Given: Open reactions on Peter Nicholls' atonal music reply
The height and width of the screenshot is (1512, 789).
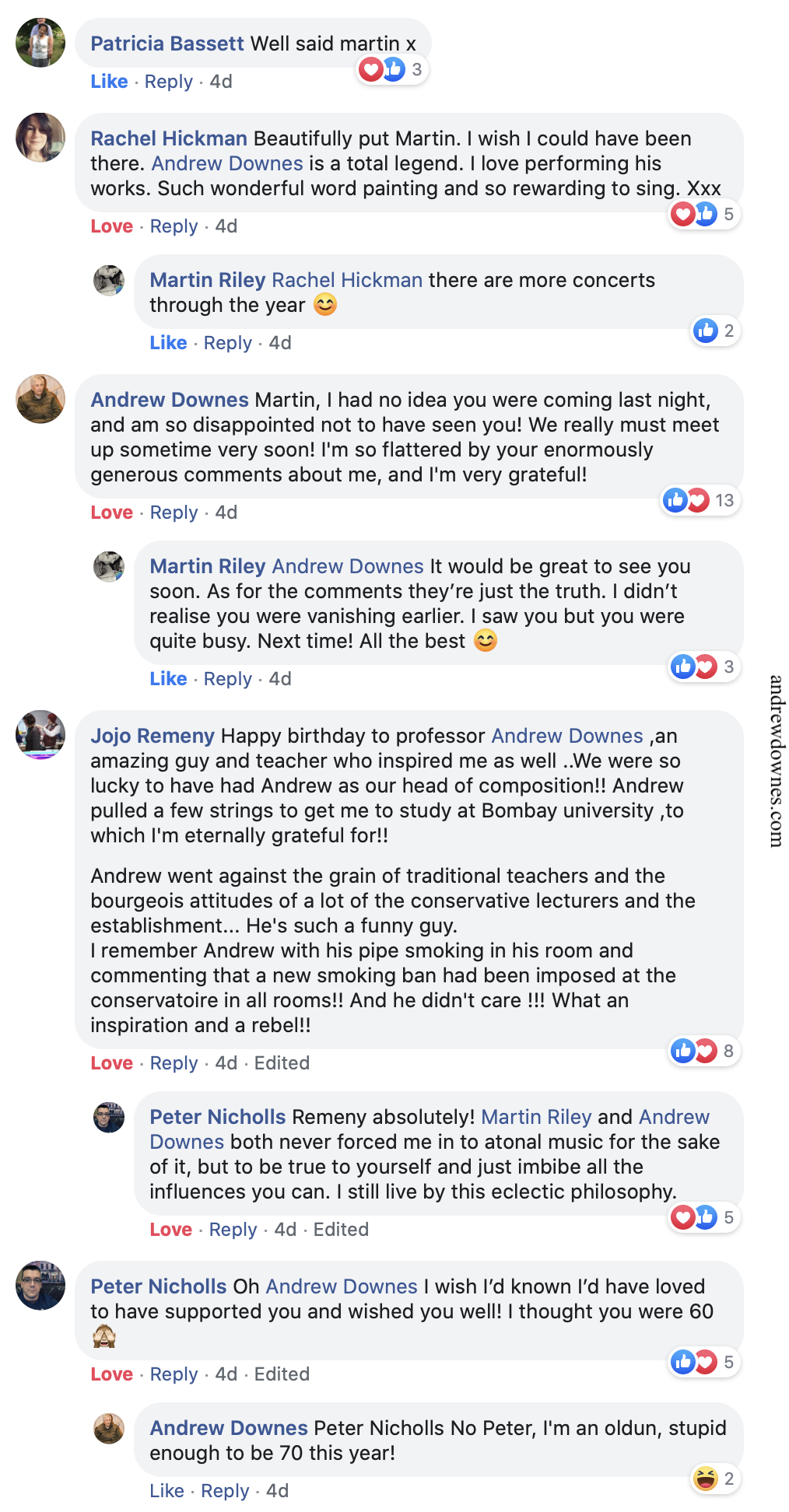Looking at the screenshot, I should [x=704, y=1217].
